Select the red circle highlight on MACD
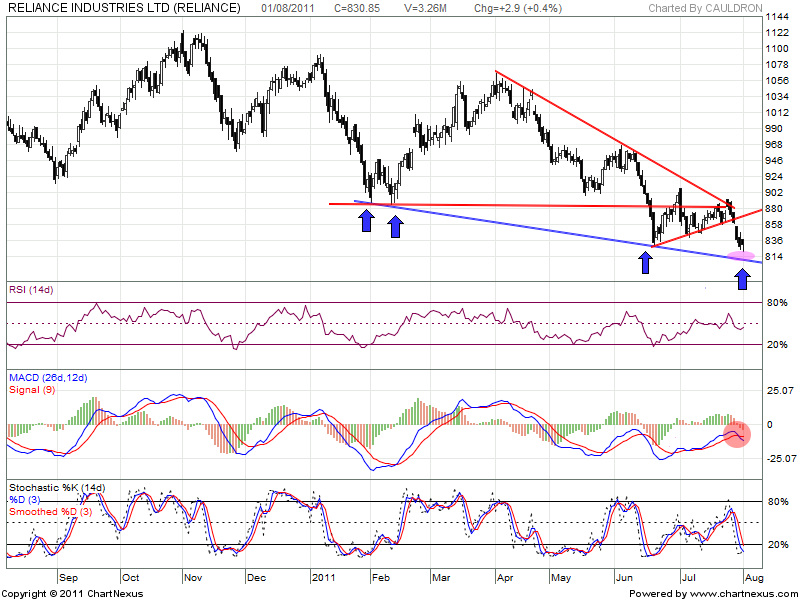This screenshot has height=600, width=800. point(737,435)
